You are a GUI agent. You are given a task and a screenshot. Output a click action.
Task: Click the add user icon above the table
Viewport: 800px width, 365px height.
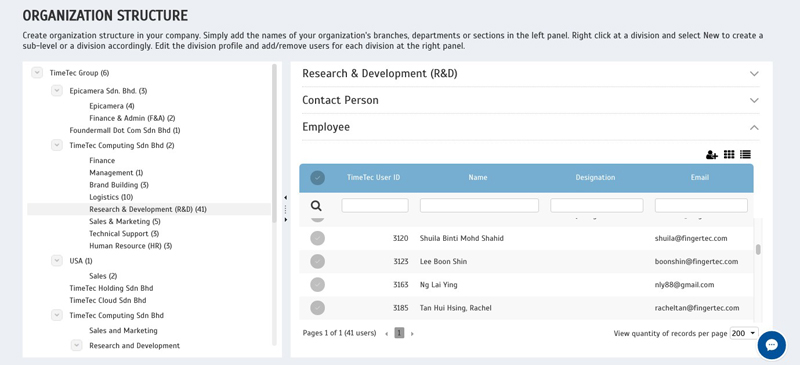pyautogui.click(x=712, y=155)
